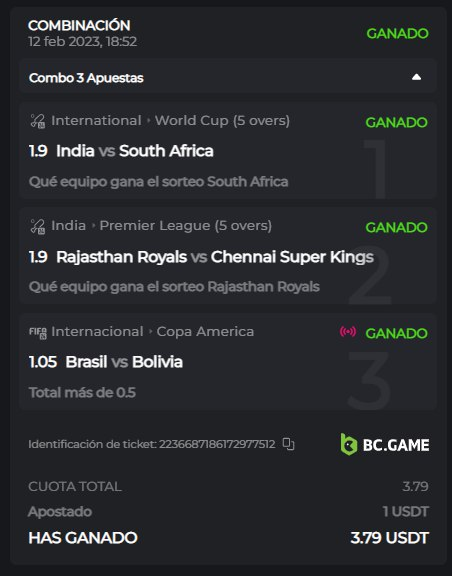Open Rajasthan Royals vs Chennai Super Kings match
452x576 pixels.
pos(215,257)
